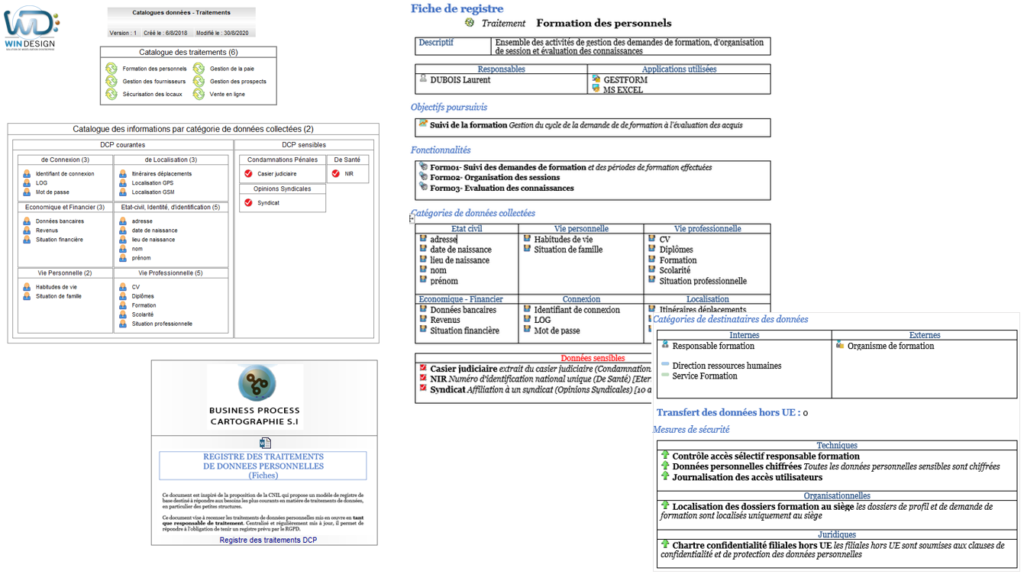Click the red check icon beside Syndicat in catalogue
This screenshot has height=574, width=1024.
point(248,202)
